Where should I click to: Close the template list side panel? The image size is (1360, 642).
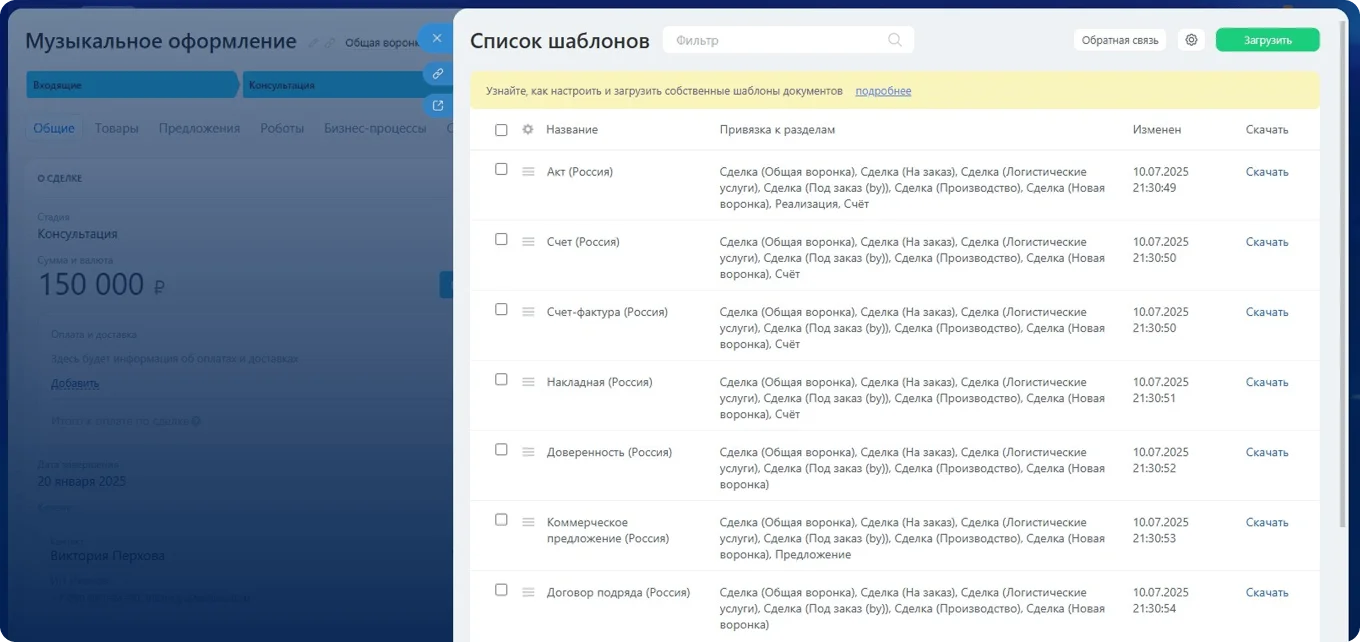pos(437,38)
